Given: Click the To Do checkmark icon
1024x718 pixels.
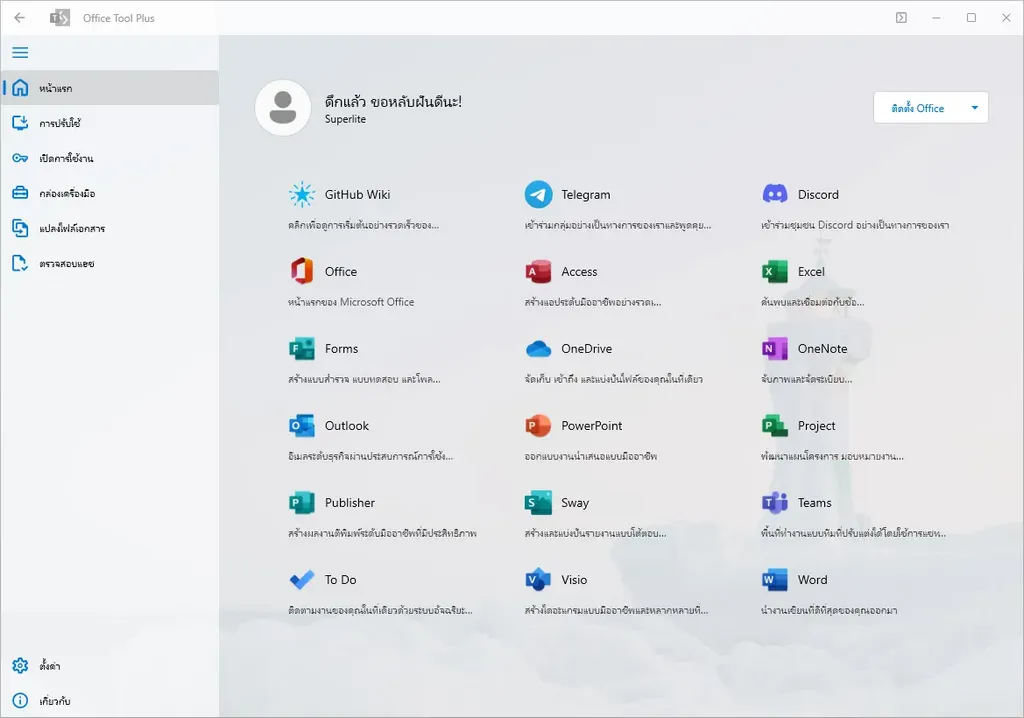Looking at the screenshot, I should (x=302, y=579).
